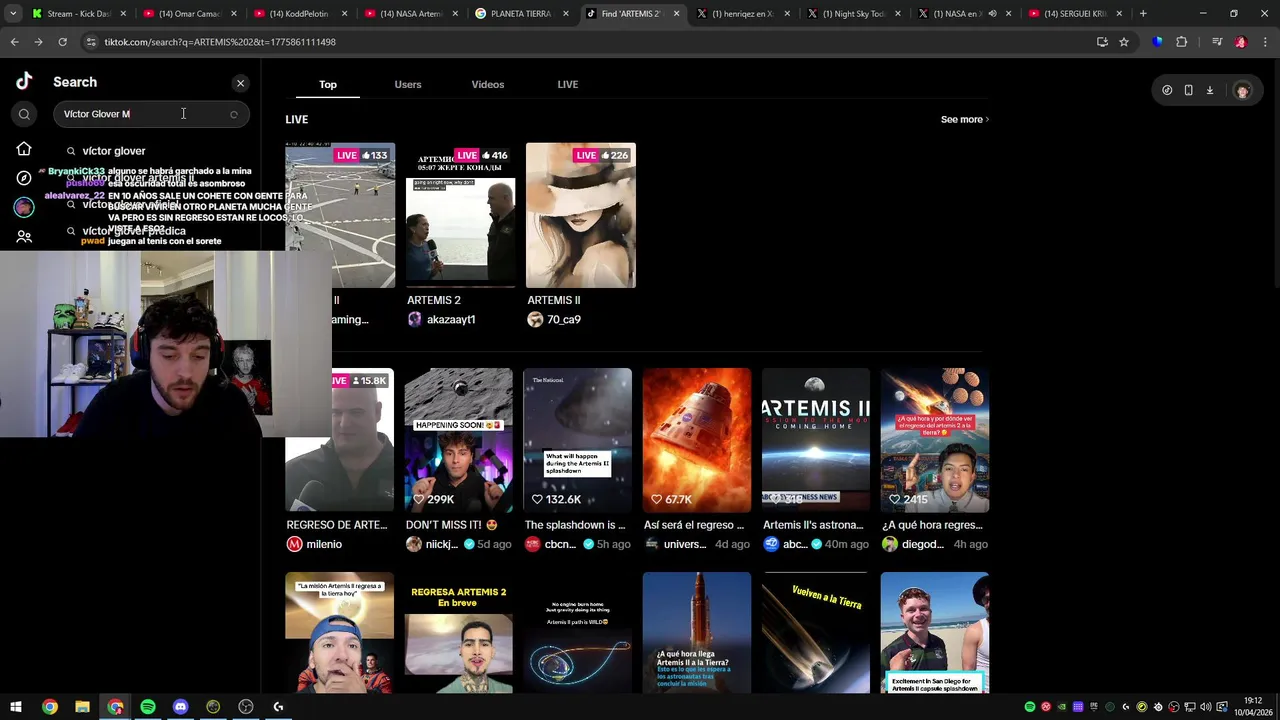Open the 70_ca9 ARTEMIS II live thumbnail
Image resolution: width=1280 pixels, height=720 pixels.
[x=581, y=215]
